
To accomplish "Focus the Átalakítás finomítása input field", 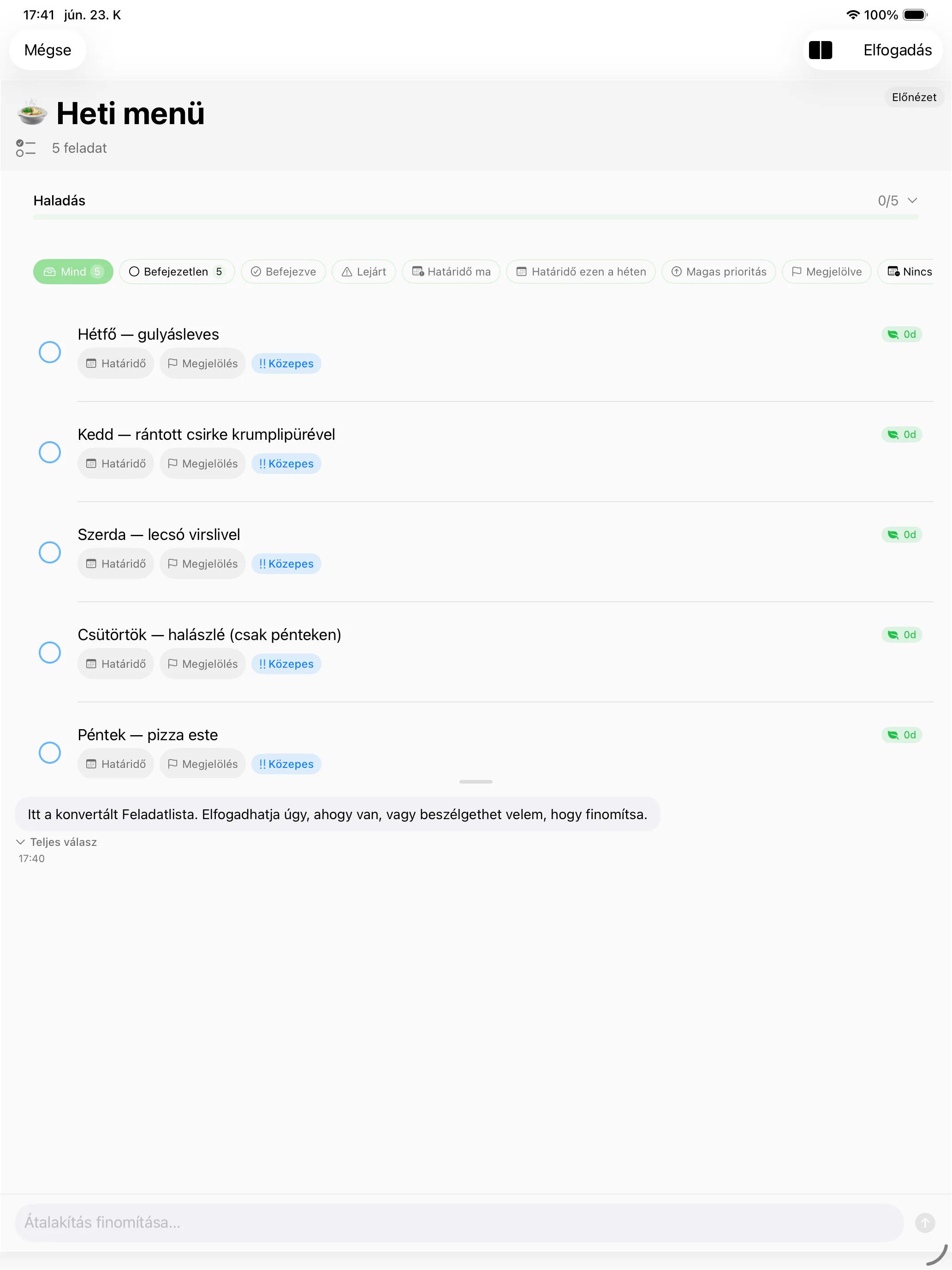I will pyautogui.click(x=459, y=1222).
